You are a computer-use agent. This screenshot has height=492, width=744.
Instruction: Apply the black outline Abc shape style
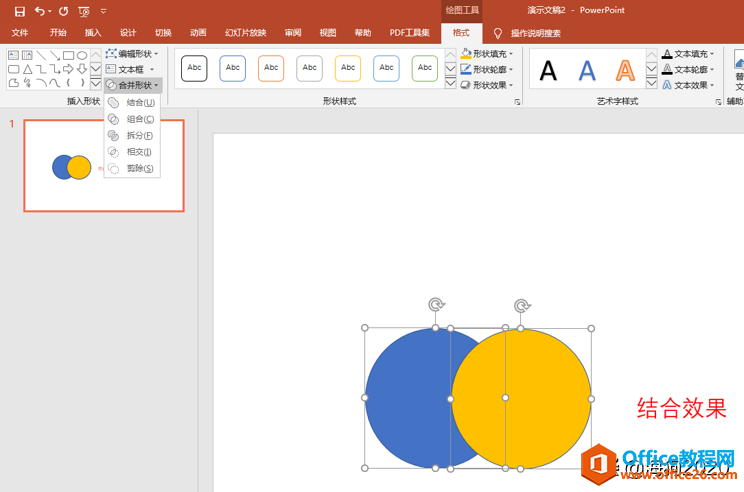point(194,68)
